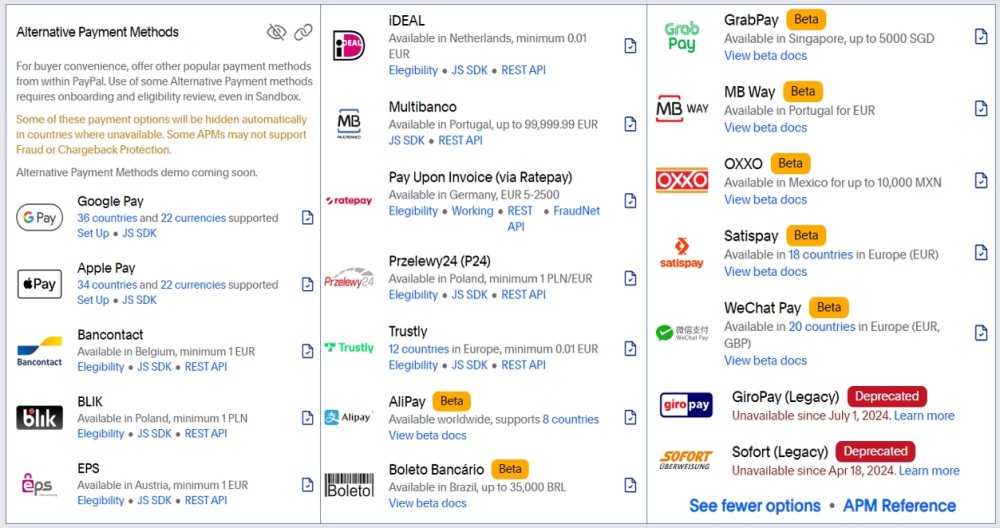1000x528 pixels.
Task: Open the Google Pay document icon
Action: (307, 217)
